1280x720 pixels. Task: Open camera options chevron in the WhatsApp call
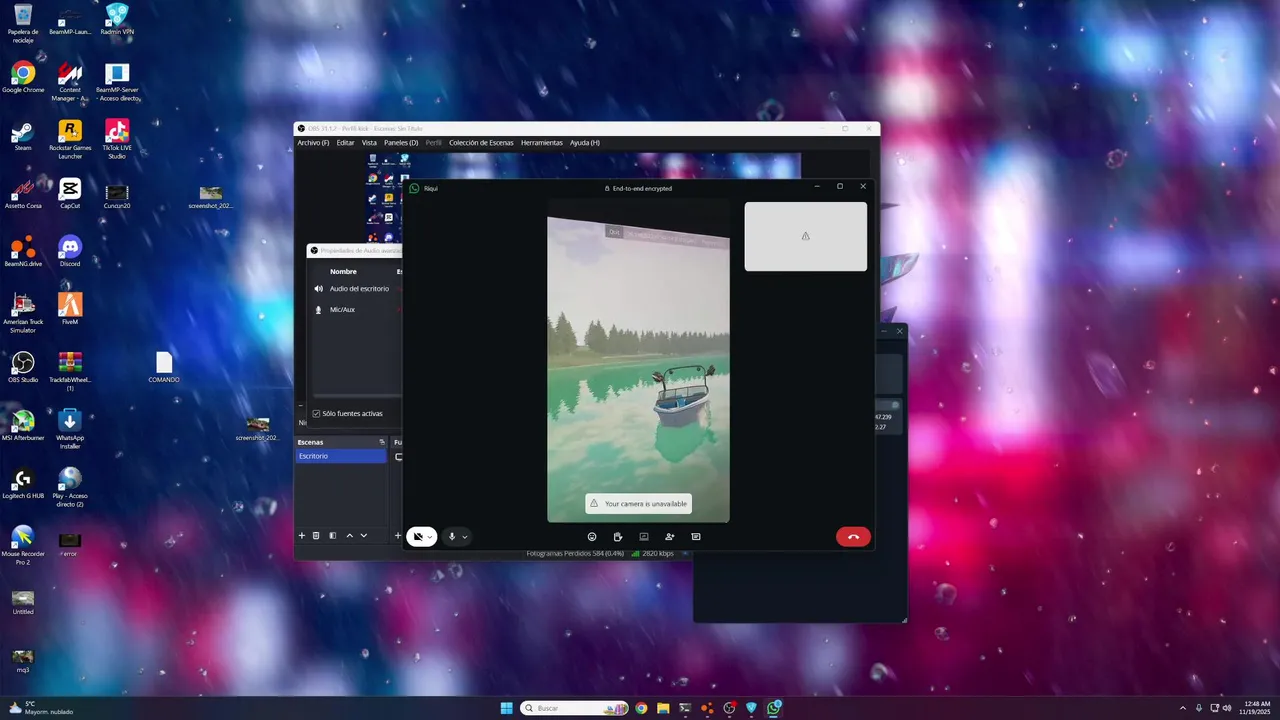[x=430, y=537]
